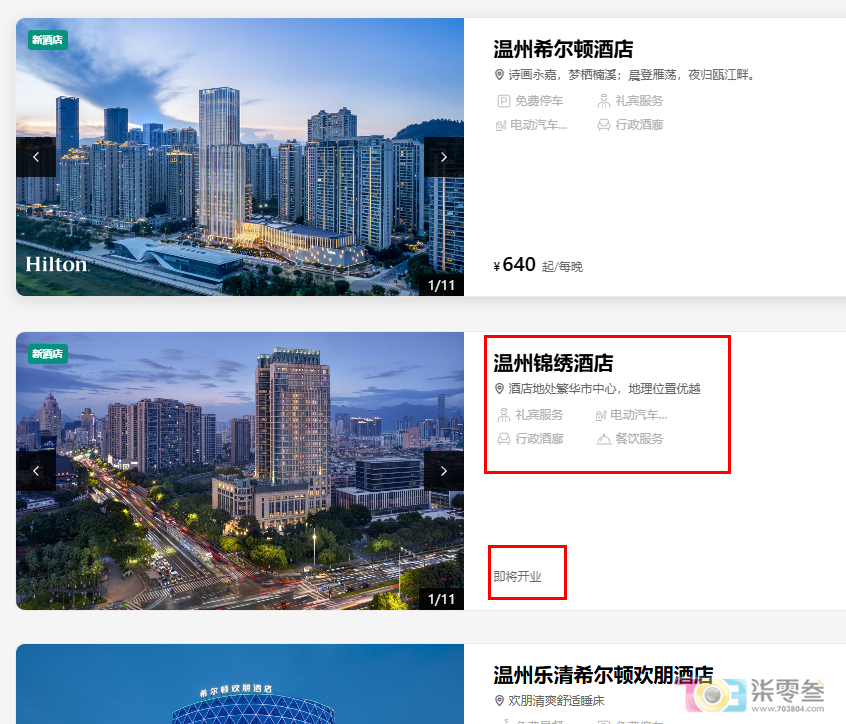
Task: Open the 温州希尔顿酒店 hotel title
Action: 563,49
